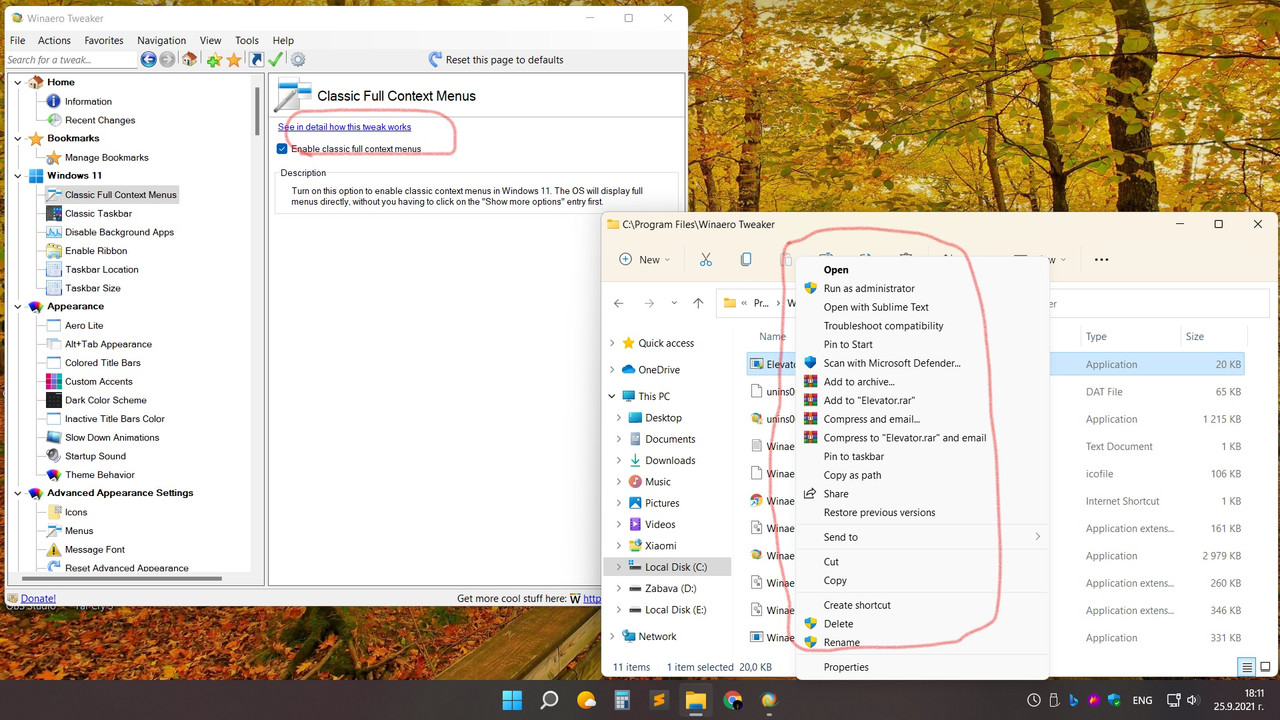Screen dimensions: 1280x720
Task: Collapse This PC in Explorer navigation pane
Action: [612, 396]
